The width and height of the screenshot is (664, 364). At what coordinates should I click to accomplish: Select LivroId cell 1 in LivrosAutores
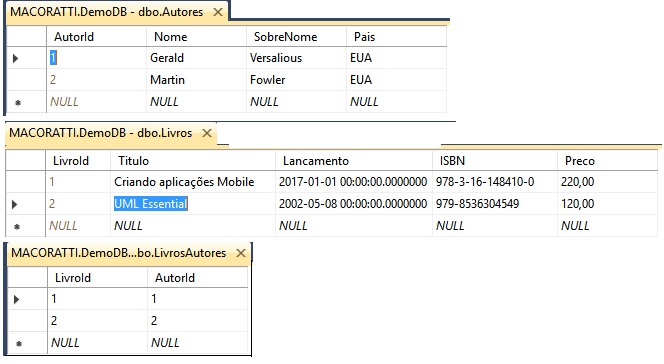[97, 299]
